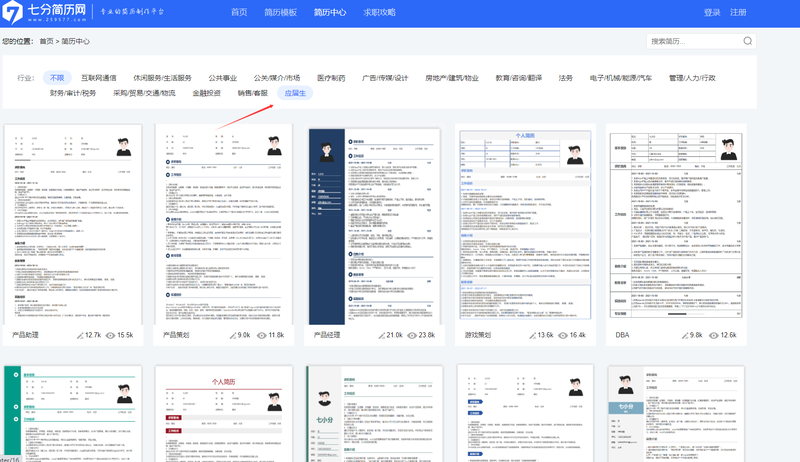Image resolution: width=800 pixels, height=462 pixels.
Task: Click 首页 in the breadcrumb
Action: pyautogui.click(x=46, y=41)
